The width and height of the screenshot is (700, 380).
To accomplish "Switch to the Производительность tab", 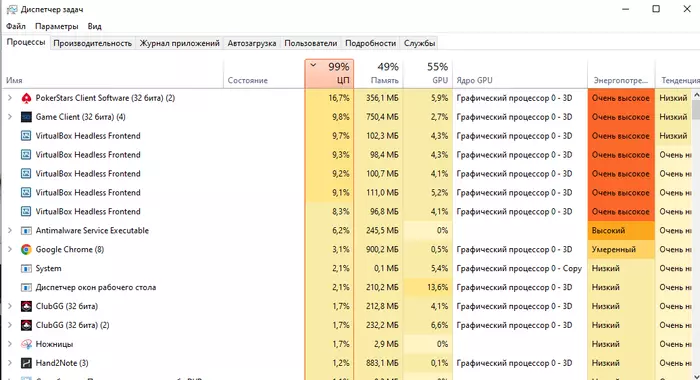I will (x=92, y=43).
